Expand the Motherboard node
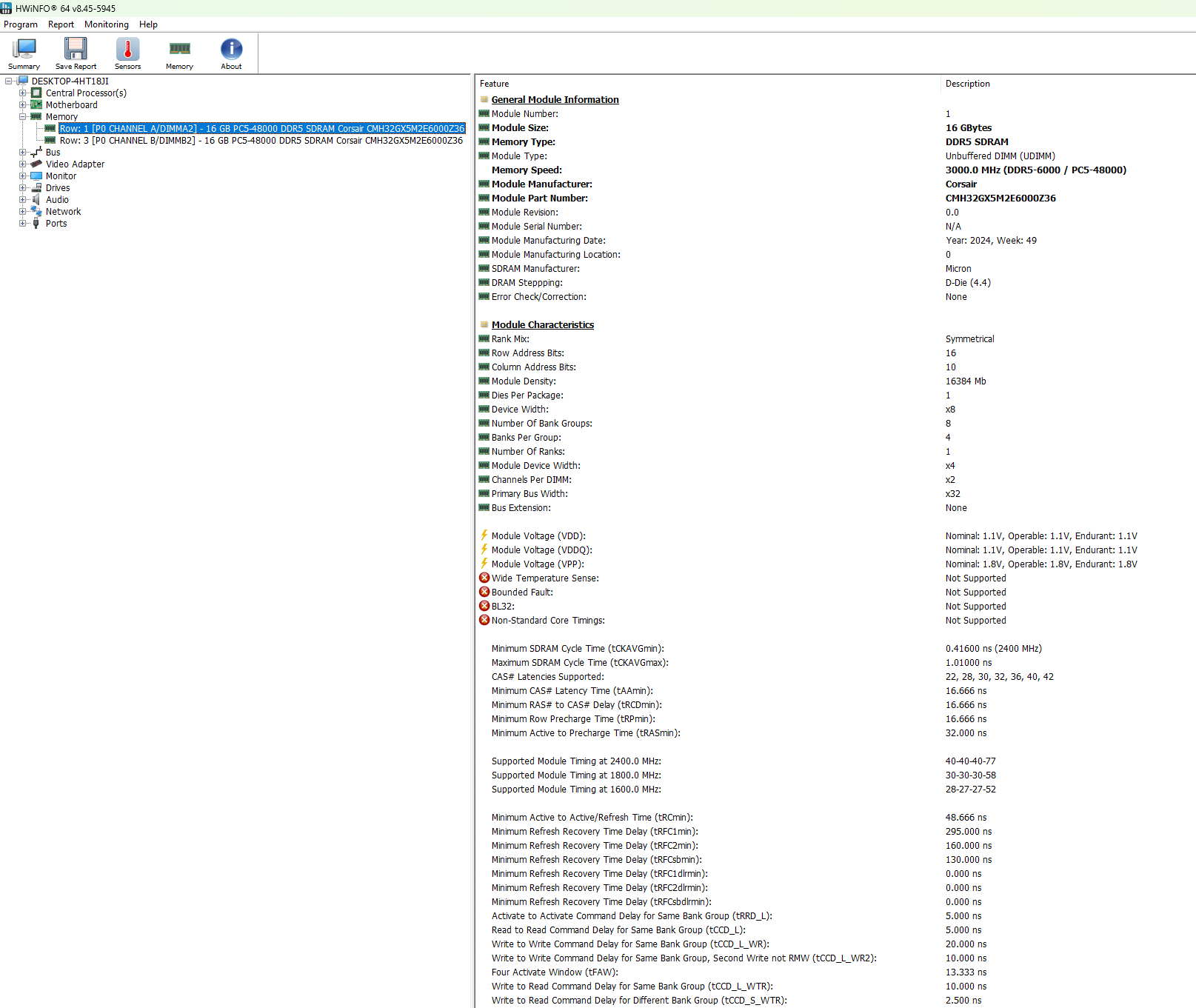The height and width of the screenshot is (1008, 1196). tap(22, 105)
